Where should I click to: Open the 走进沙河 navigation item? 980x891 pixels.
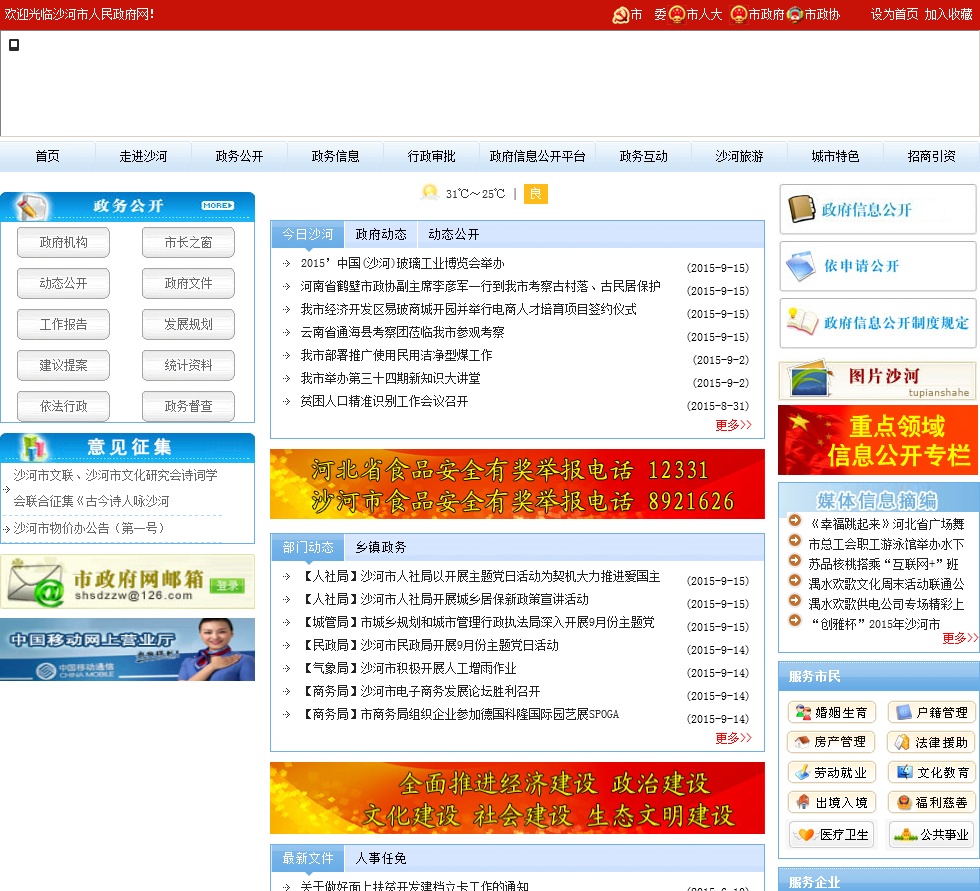[143, 156]
